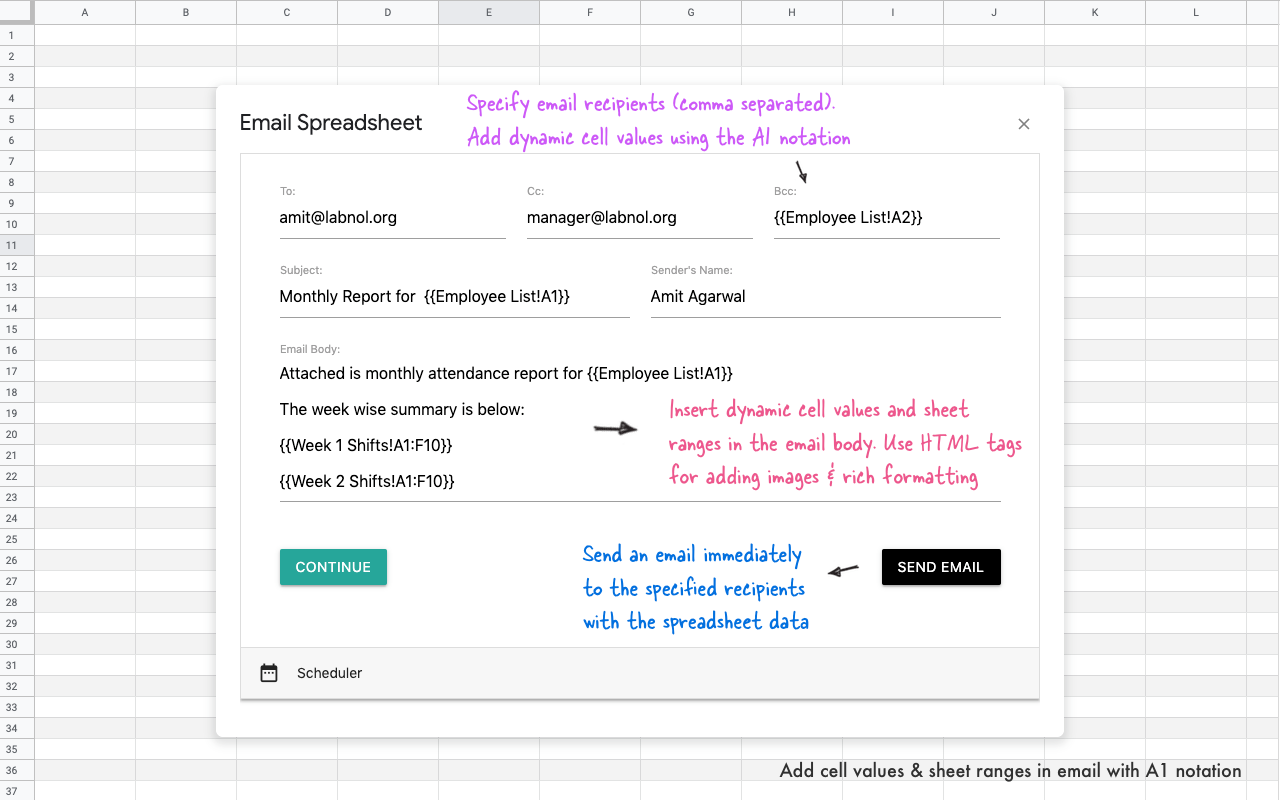Select column L header
Image resolution: width=1280 pixels, height=800 pixels.
pyautogui.click(x=1196, y=12)
